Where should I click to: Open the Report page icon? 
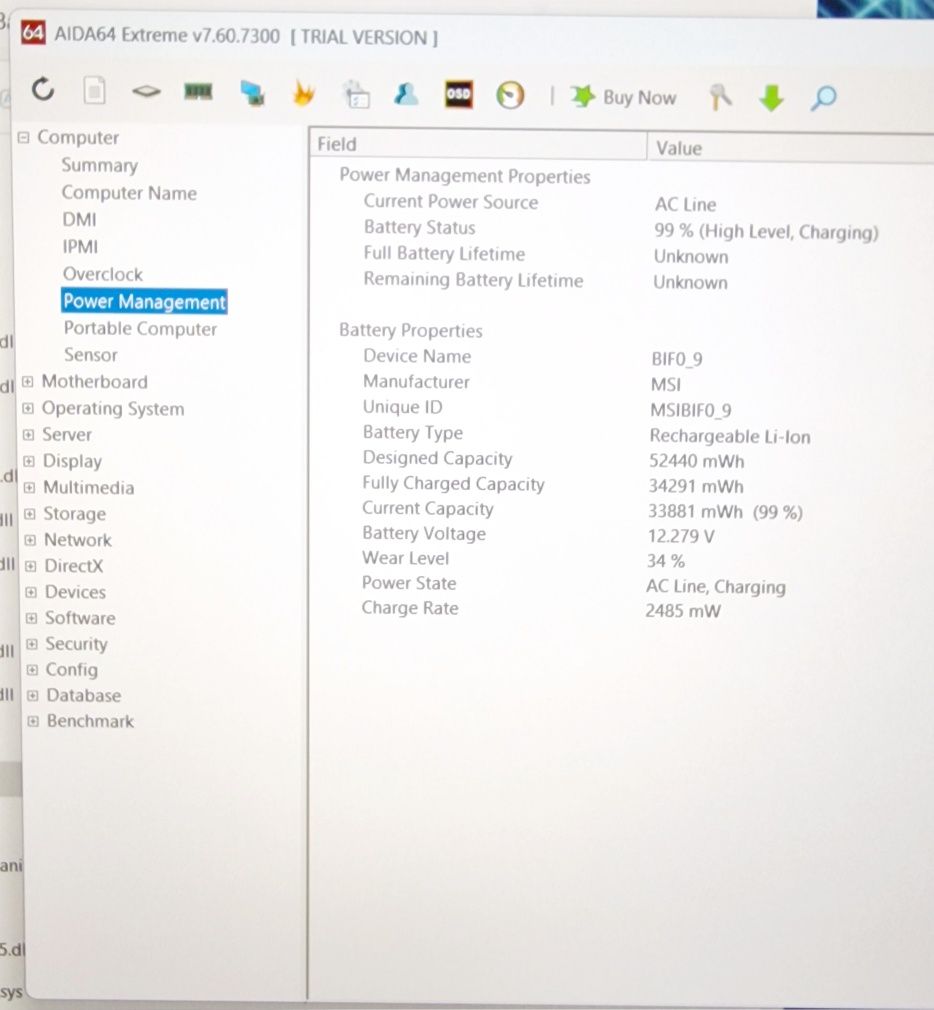[x=94, y=91]
